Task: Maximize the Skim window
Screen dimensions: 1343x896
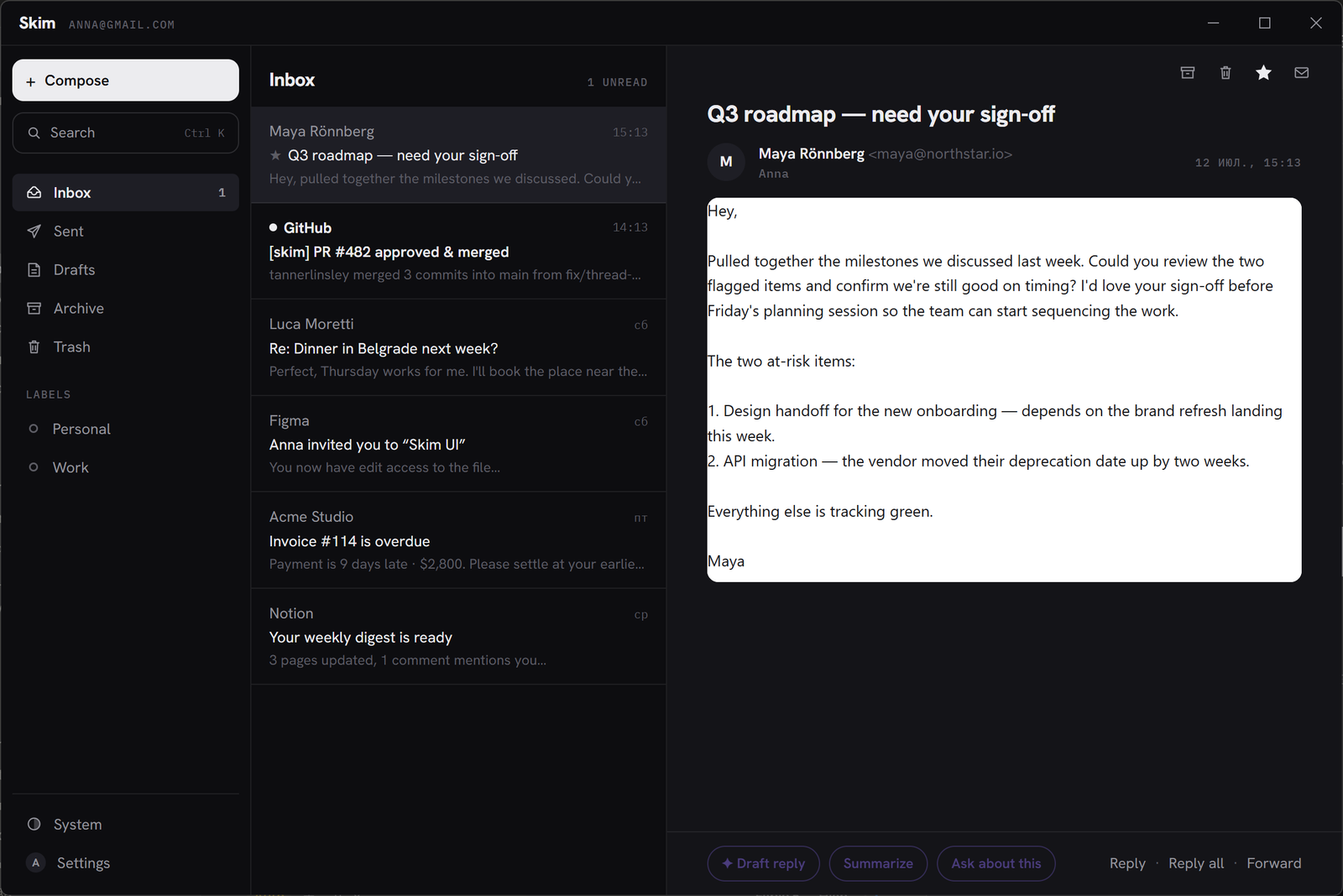Action: pyautogui.click(x=1265, y=23)
